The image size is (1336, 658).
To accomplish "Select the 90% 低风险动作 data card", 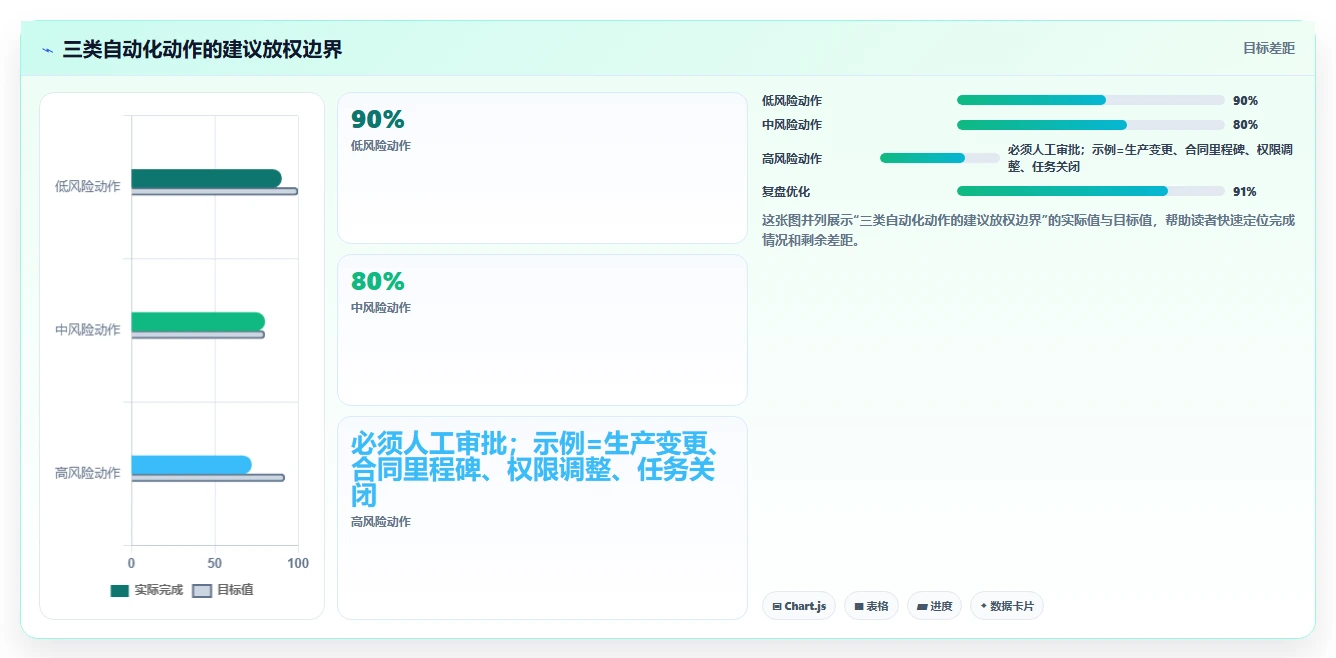I will pyautogui.click(x=542, y=168).
